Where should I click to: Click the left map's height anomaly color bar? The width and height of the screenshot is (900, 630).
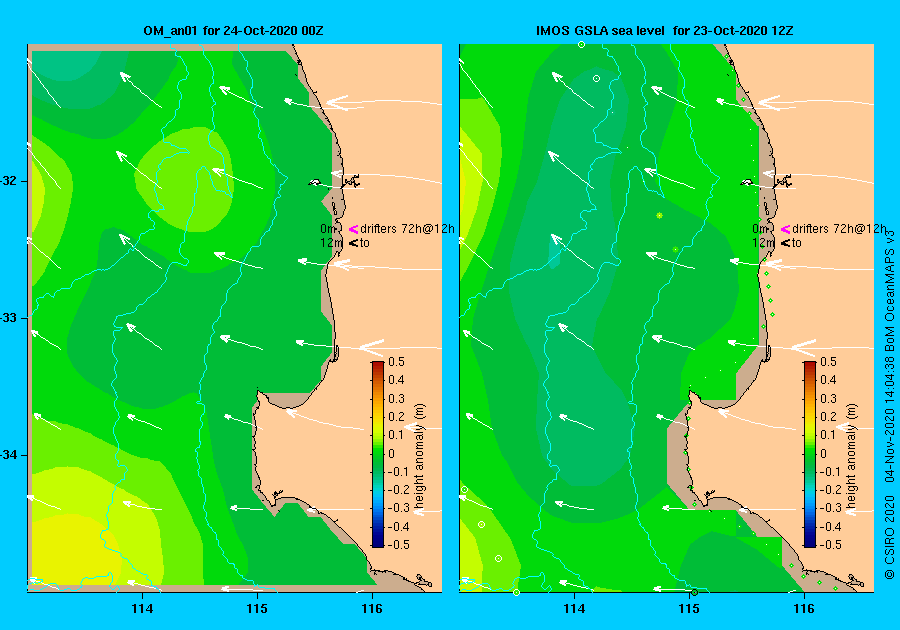[378, 454]
